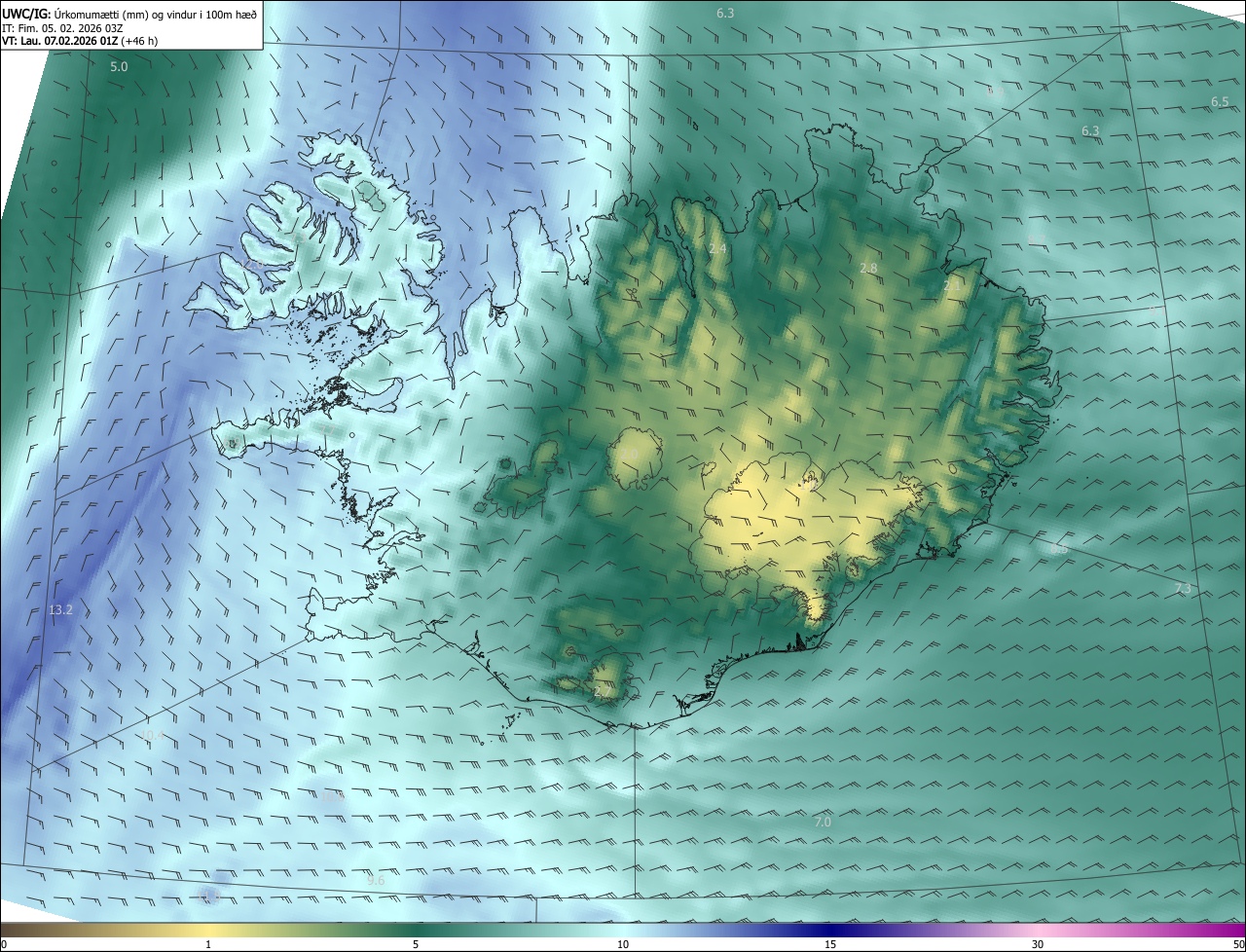Click the colorbar tick label 5

[416, 944]
